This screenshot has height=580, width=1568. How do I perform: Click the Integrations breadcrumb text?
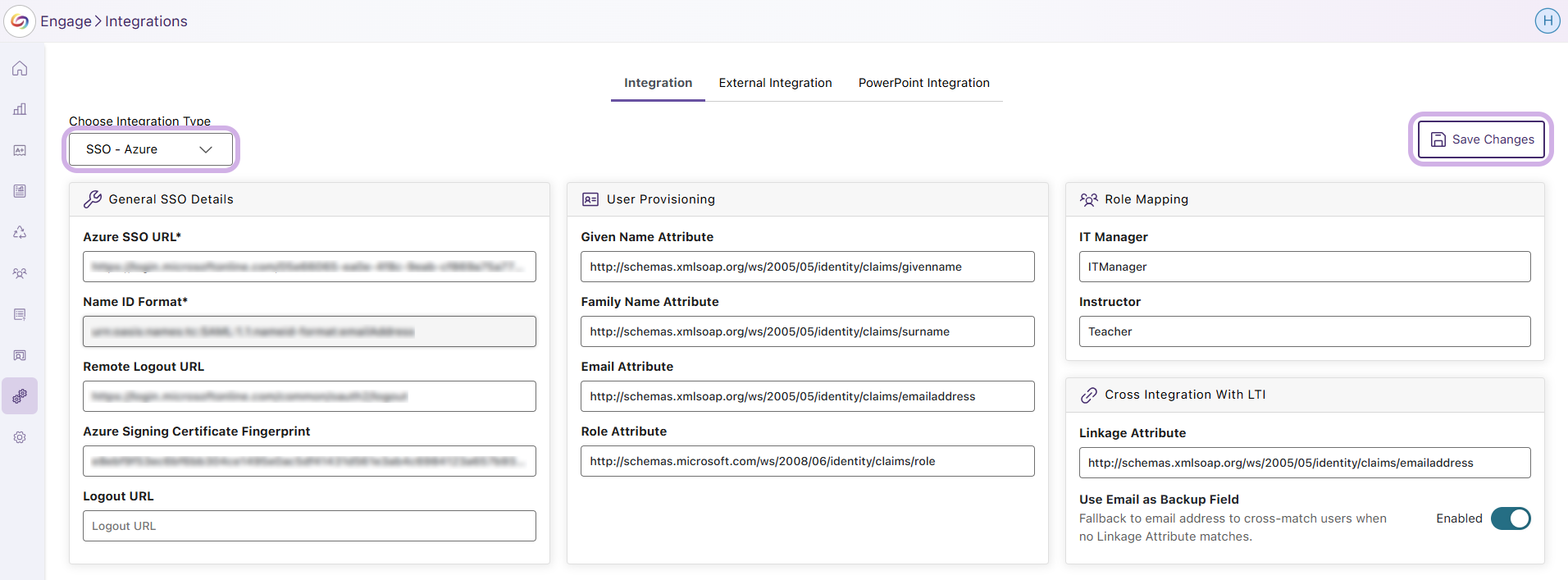click(146, 21)
